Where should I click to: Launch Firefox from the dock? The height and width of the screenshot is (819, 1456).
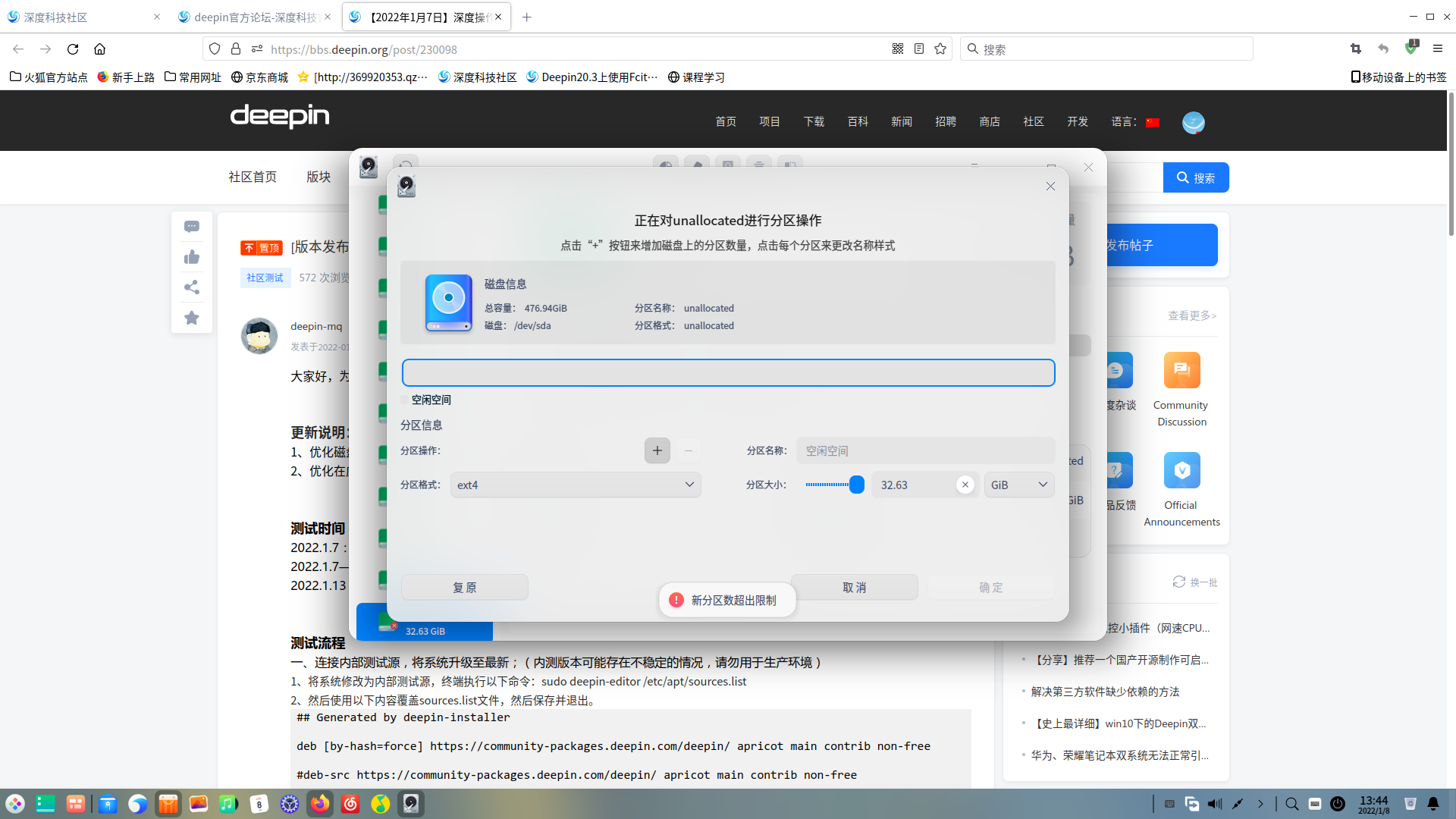(x=320, y=804)
